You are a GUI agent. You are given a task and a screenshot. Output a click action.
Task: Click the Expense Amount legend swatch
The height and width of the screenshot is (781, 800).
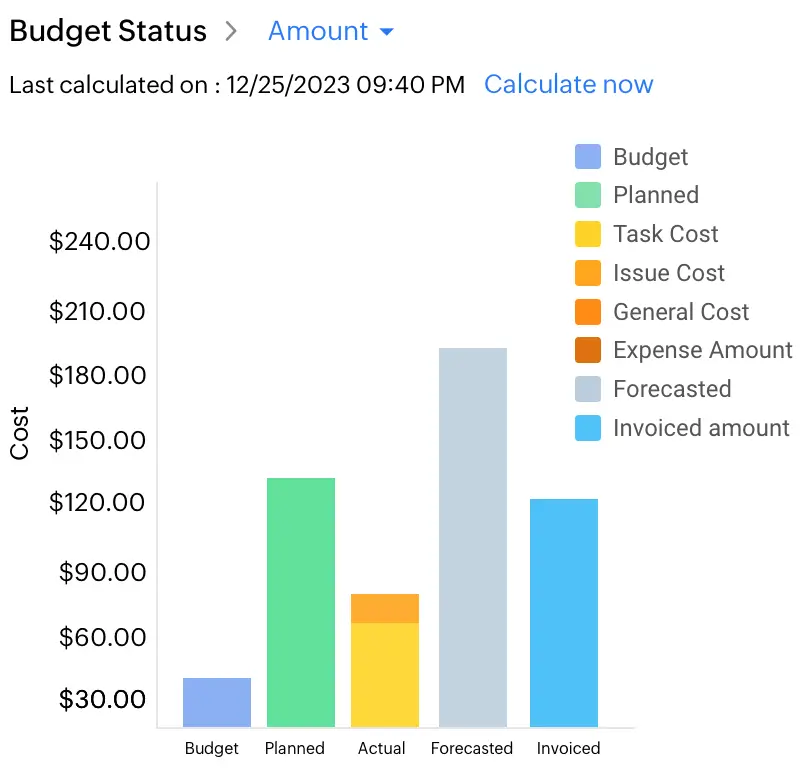click(588, 350)
